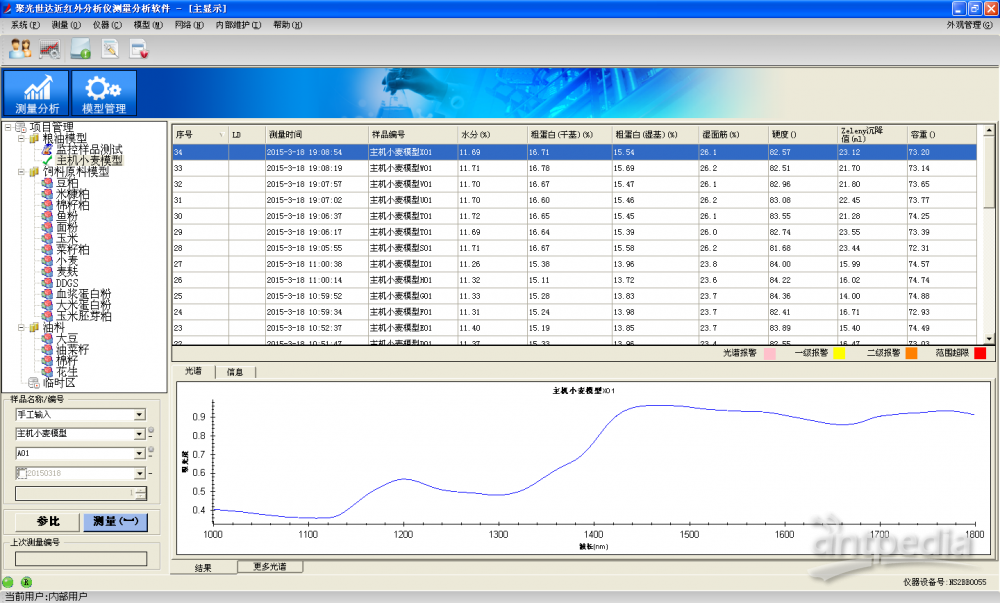1000x603 pixels.
Task: Switch to the 信息 tab
Action: 235,372
